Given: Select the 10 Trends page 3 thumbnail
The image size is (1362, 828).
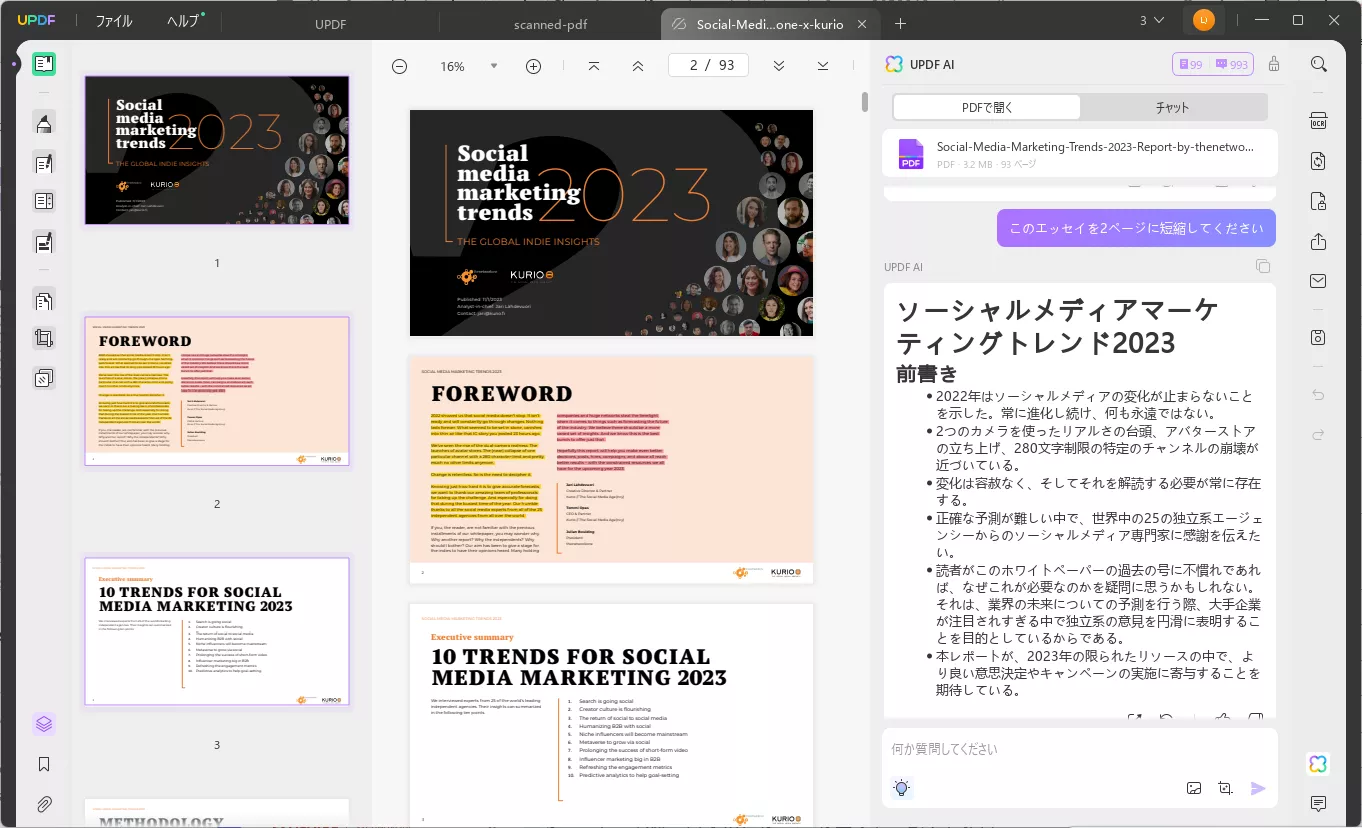Looking at the screenshot, I should pyautogui.click(x=217, y=632).
